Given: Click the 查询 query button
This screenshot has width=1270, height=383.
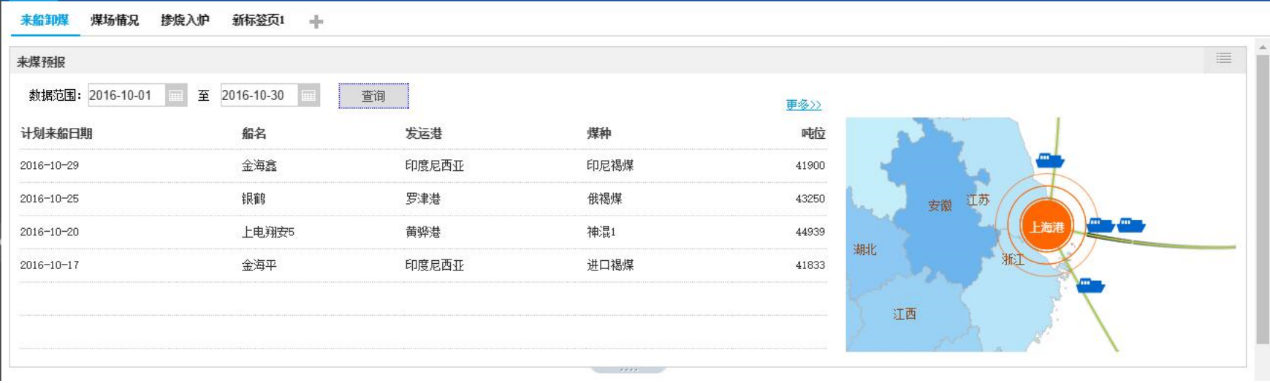Looking at the screenshot, I should [373, 96].
